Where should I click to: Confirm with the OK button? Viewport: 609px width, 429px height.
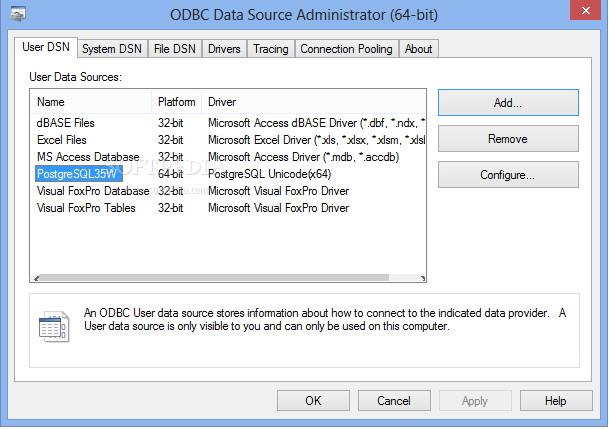tap(313, 400)
